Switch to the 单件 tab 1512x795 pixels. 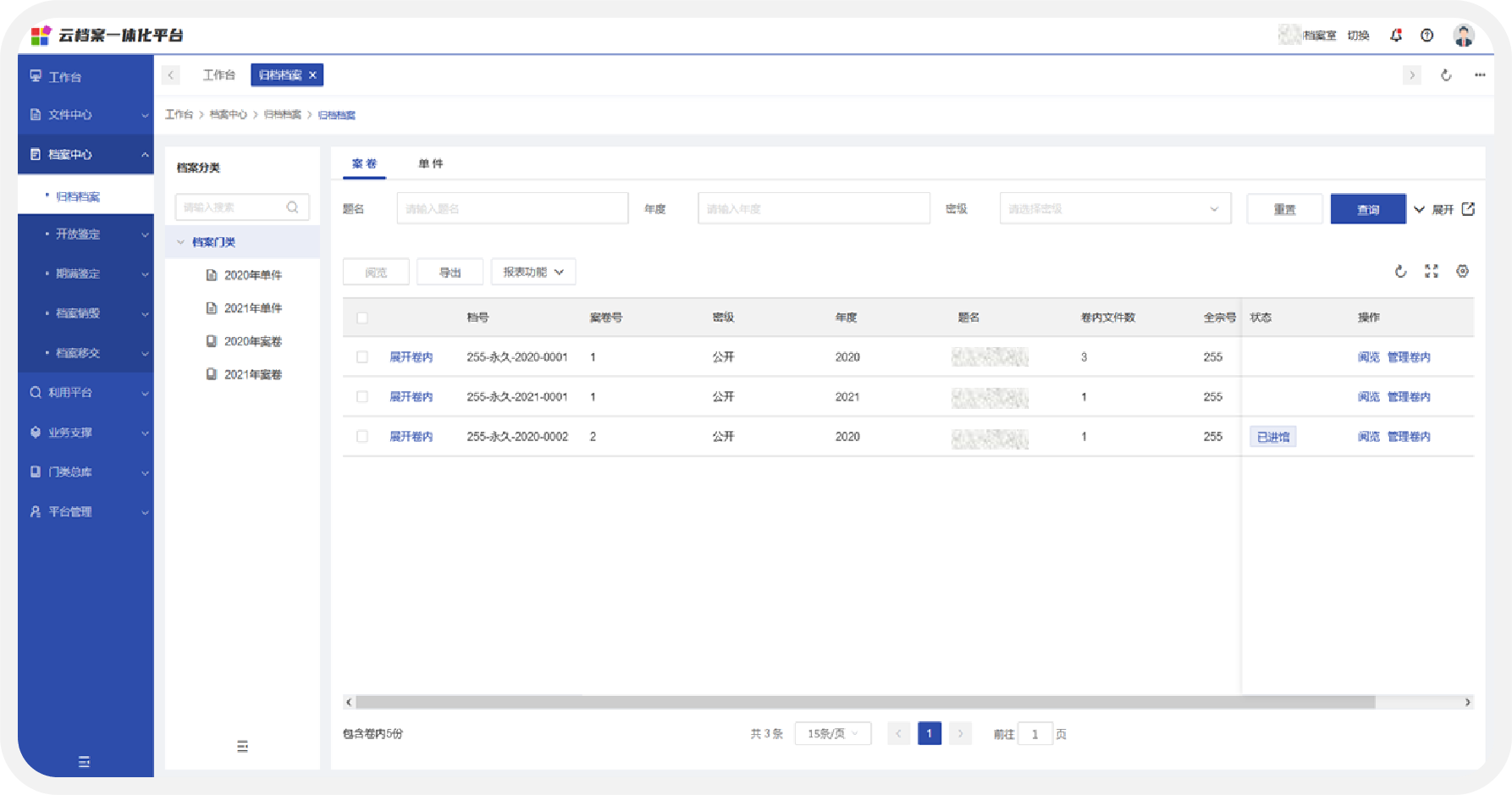430,164
